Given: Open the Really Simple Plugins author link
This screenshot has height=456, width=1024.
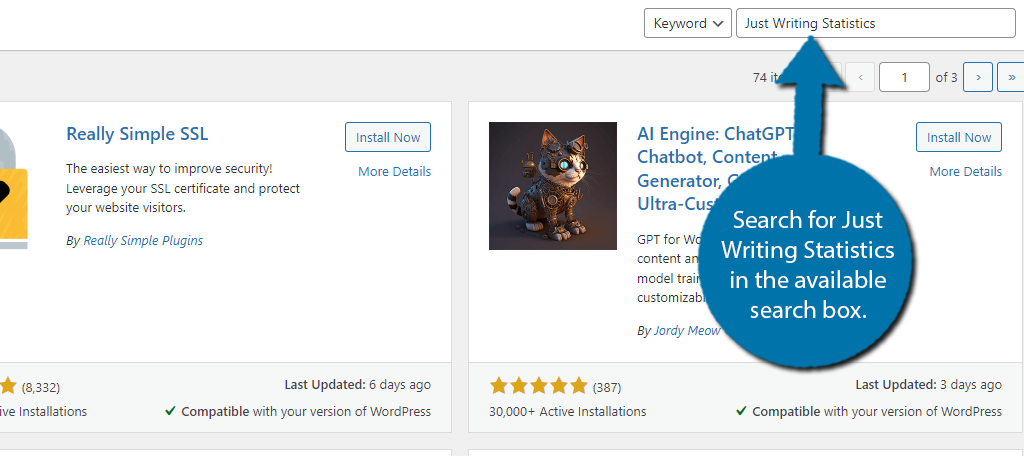Looking at the screenshot, I should tap(143, 240).
